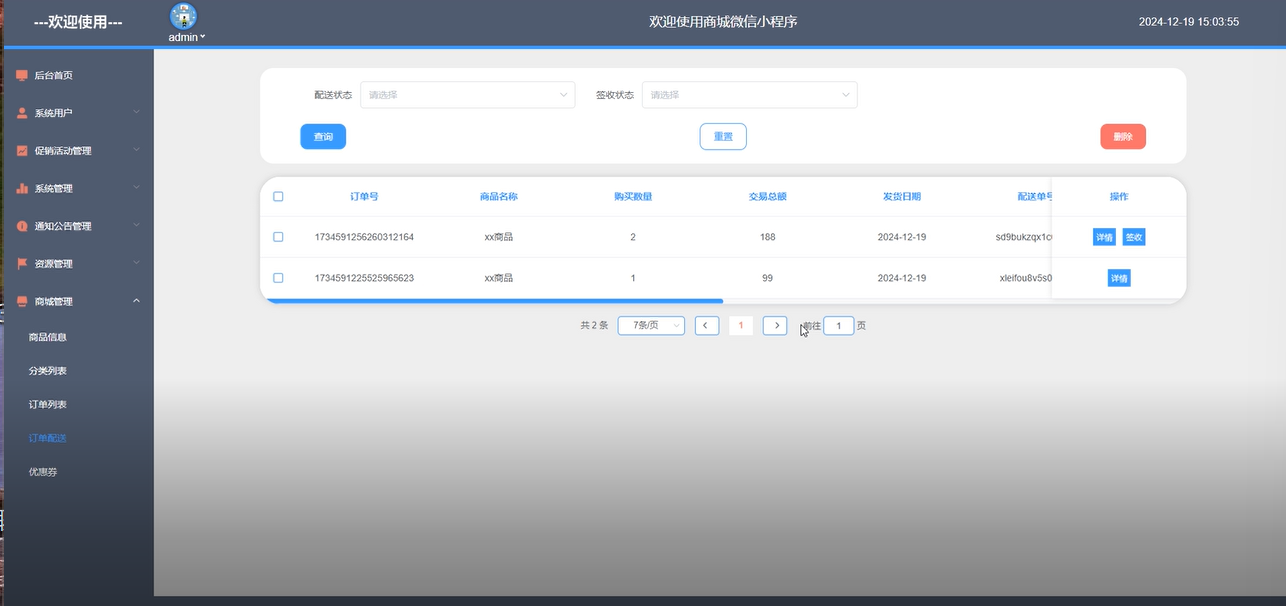Click the go-to-page number input
Image resolution: width=1286 pixels, height=606 pixels.
pos(839,325)
